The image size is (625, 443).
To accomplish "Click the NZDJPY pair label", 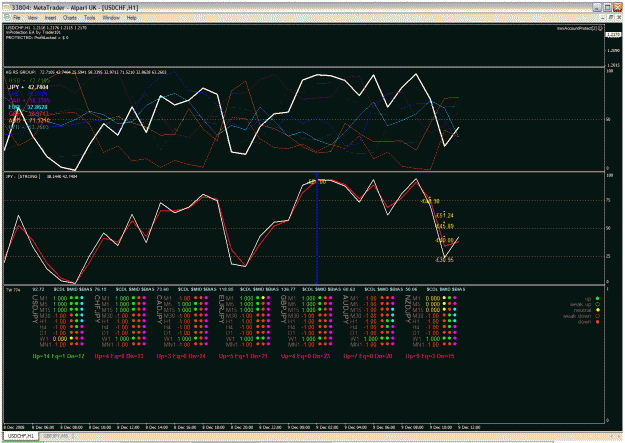I will pyautogui.click(x=408, y=309).
